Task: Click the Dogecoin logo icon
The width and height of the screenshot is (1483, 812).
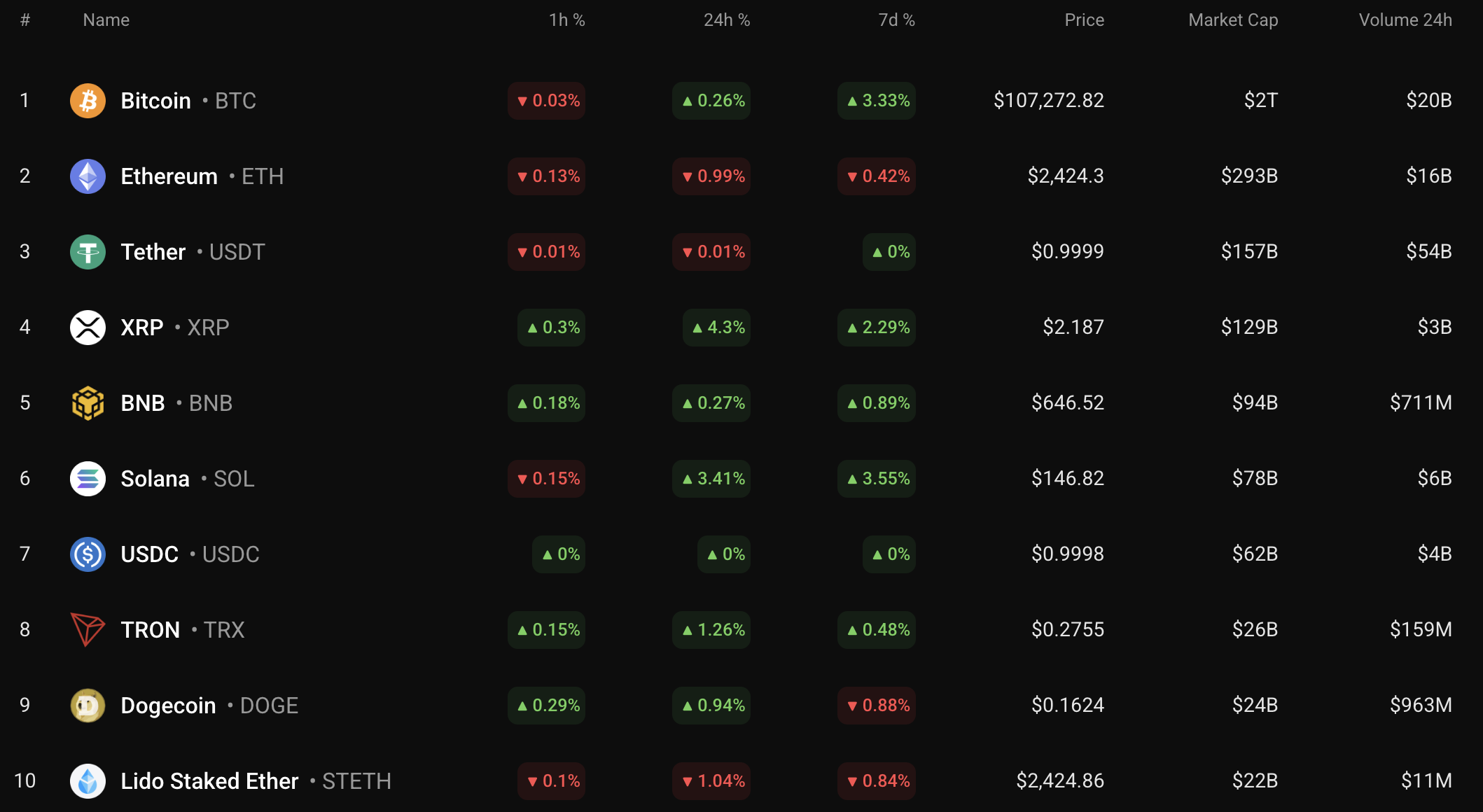Action: coord(88,706)
